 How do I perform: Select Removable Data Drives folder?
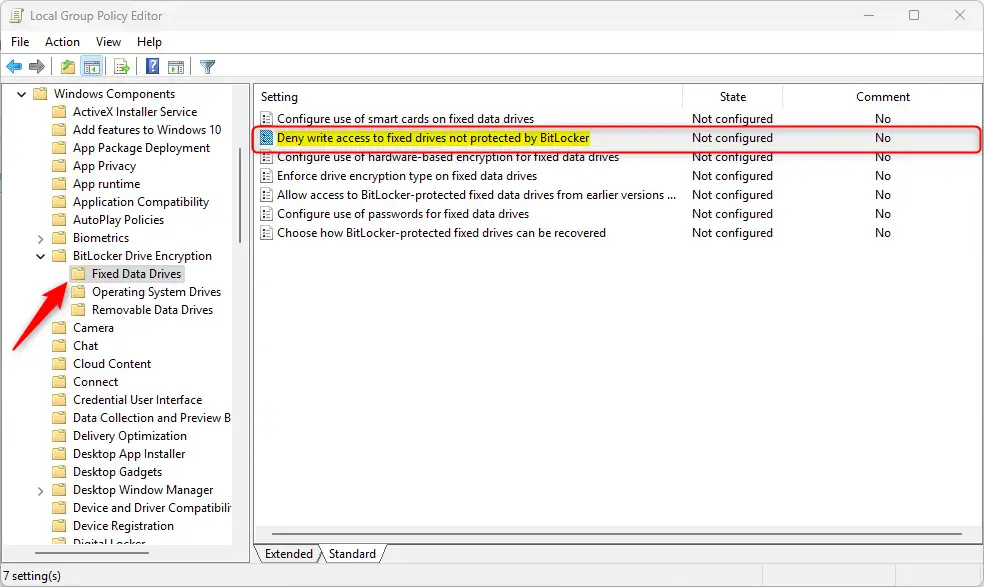[152, 310]
